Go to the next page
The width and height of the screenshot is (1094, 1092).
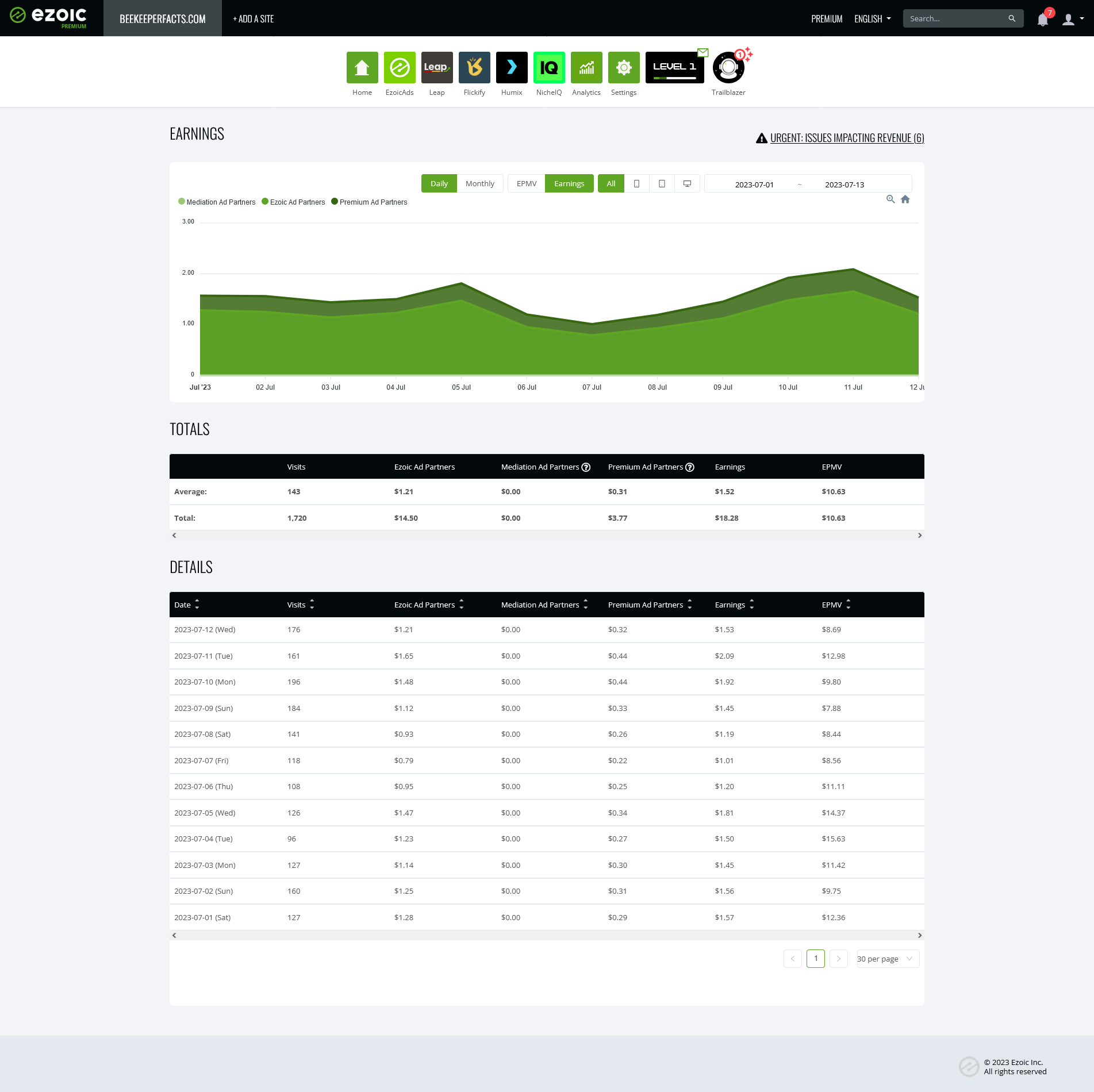tap(839, 959)
